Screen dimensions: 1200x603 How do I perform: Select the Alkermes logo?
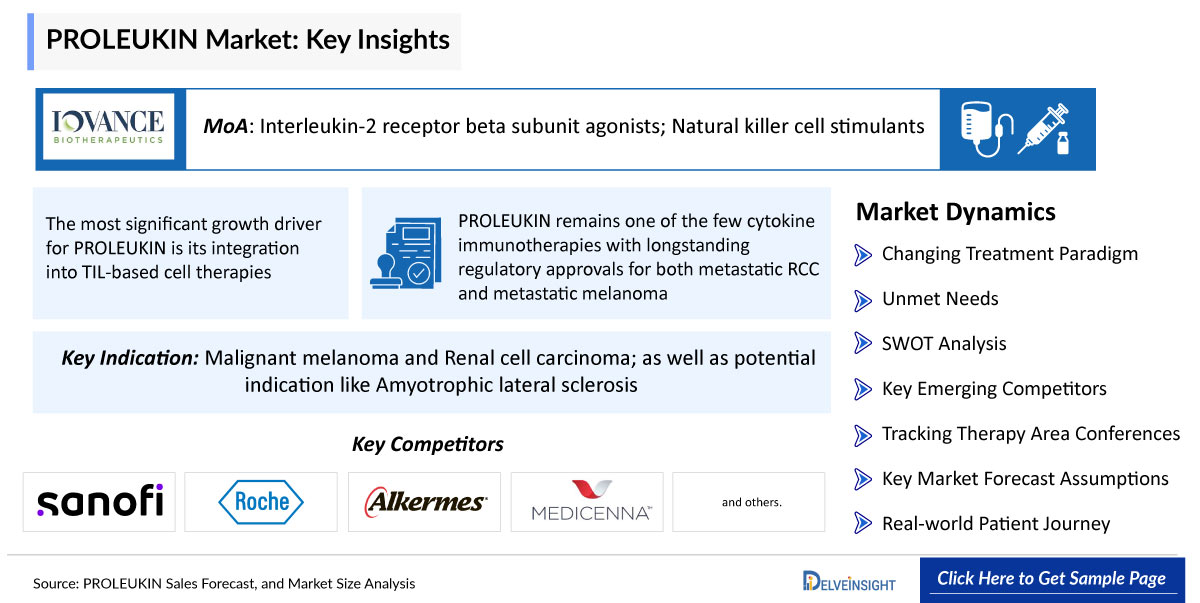point(425,501)
